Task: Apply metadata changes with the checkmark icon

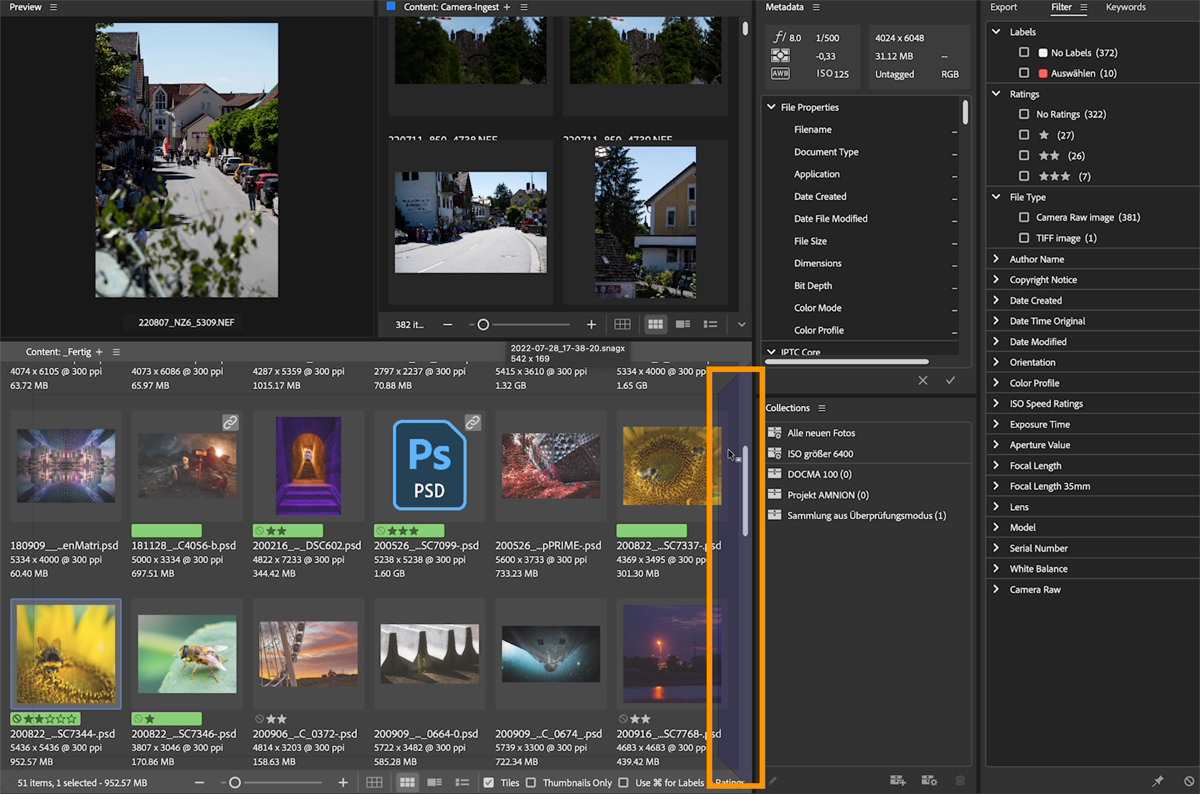Action: coord(950,380)
